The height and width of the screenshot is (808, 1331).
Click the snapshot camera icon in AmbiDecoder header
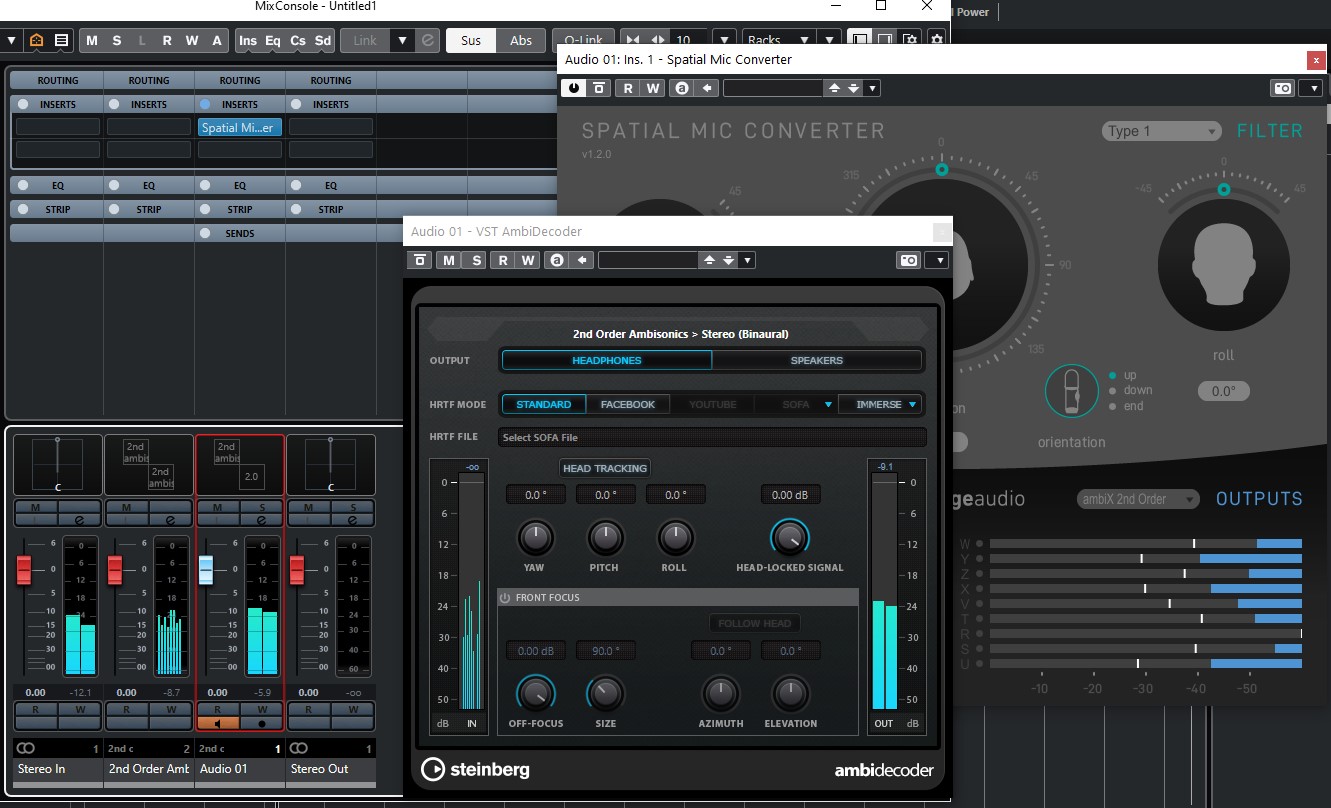coord(907,259)
